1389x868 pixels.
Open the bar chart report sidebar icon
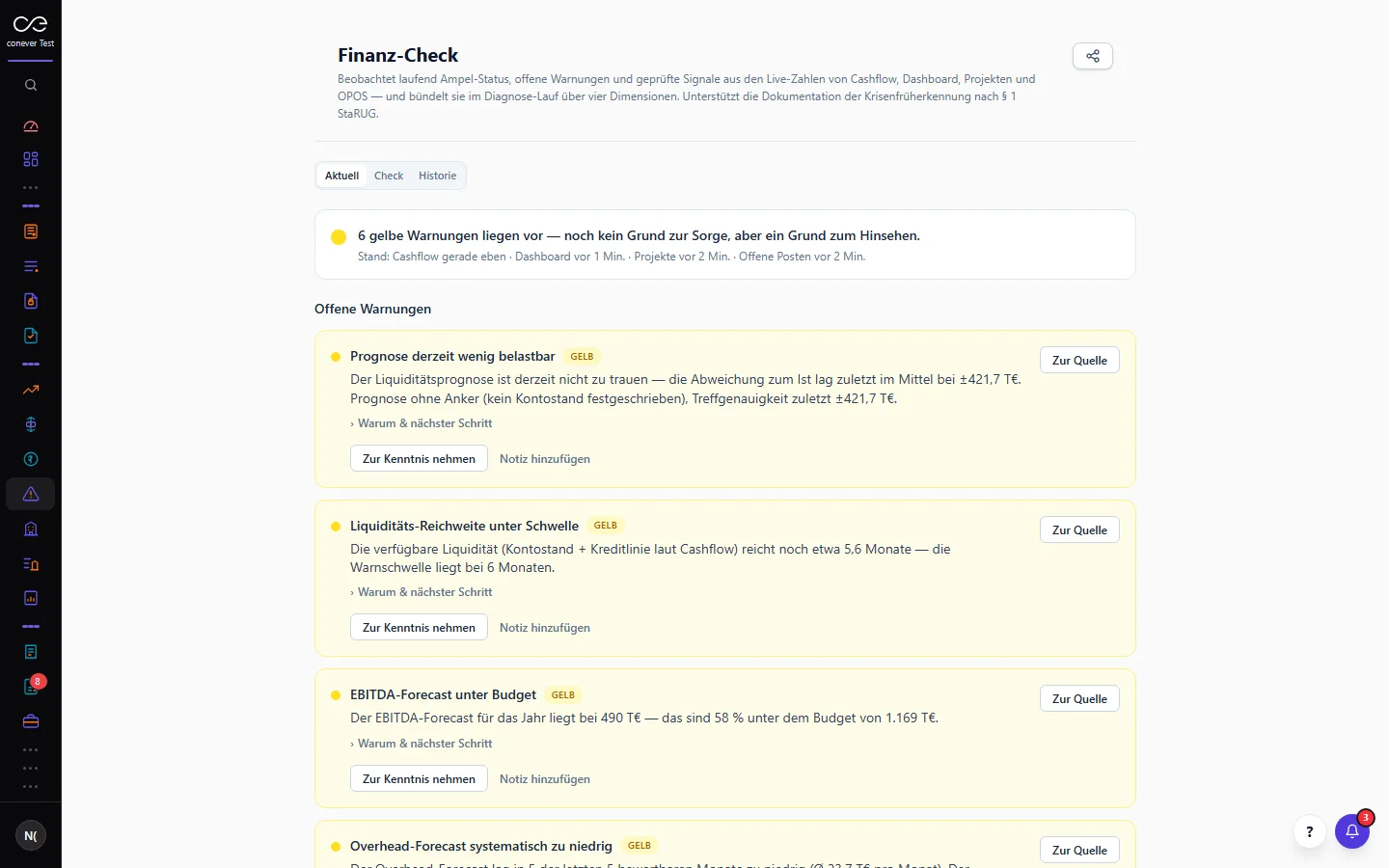click(x=31, y=598)
